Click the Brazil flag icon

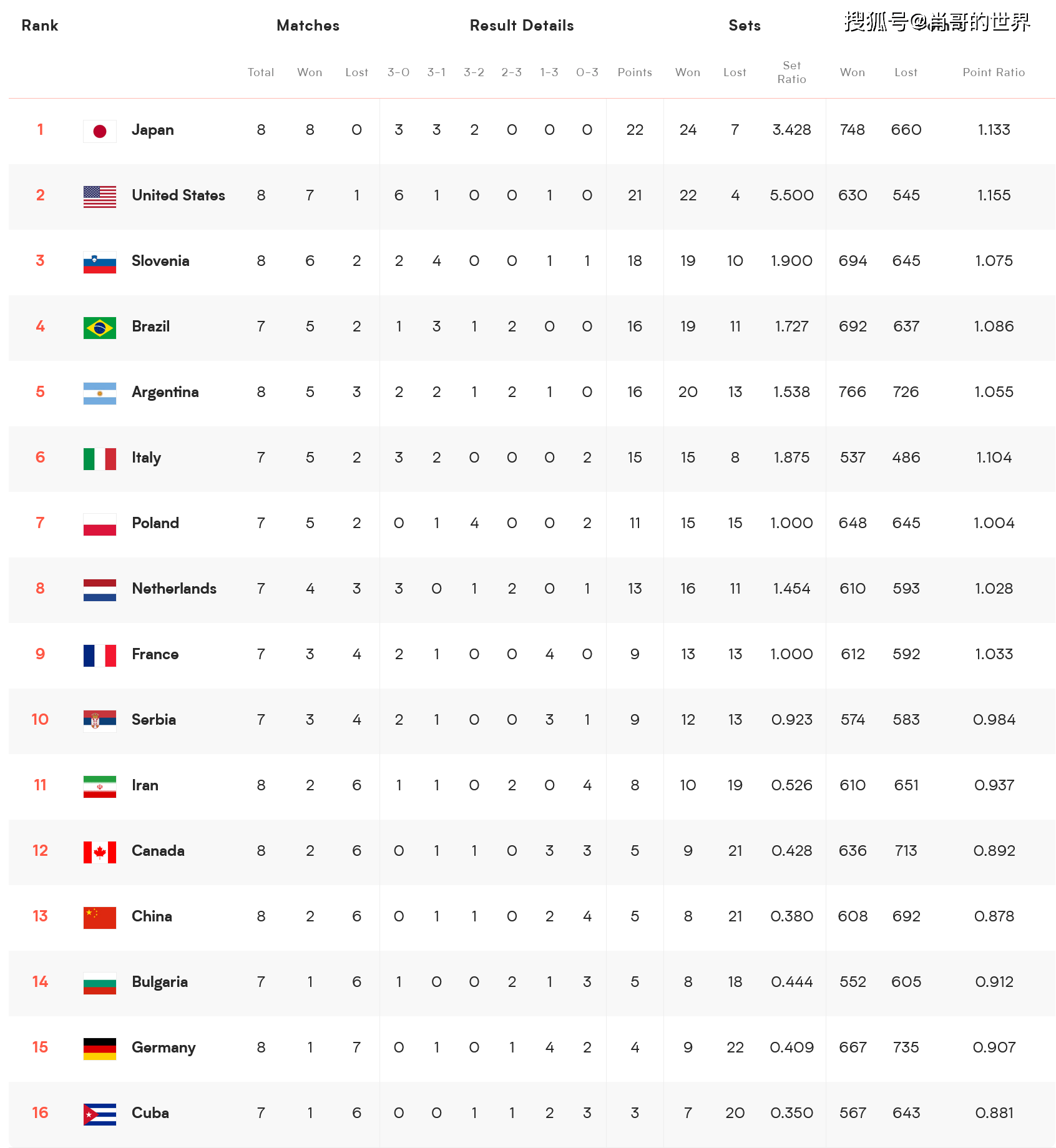(100, 328)
